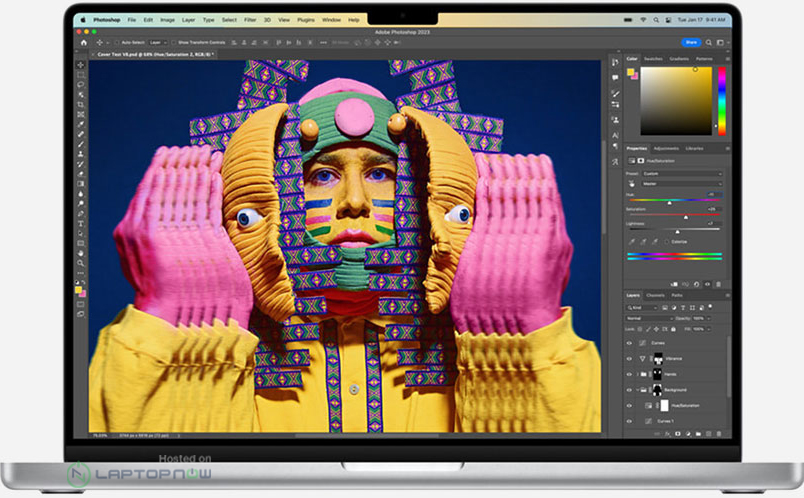Image resolution: width=804 pixels, height=498 pixels.
Task: Click the fx layer style icon
Action: click(x=665, y=434)
